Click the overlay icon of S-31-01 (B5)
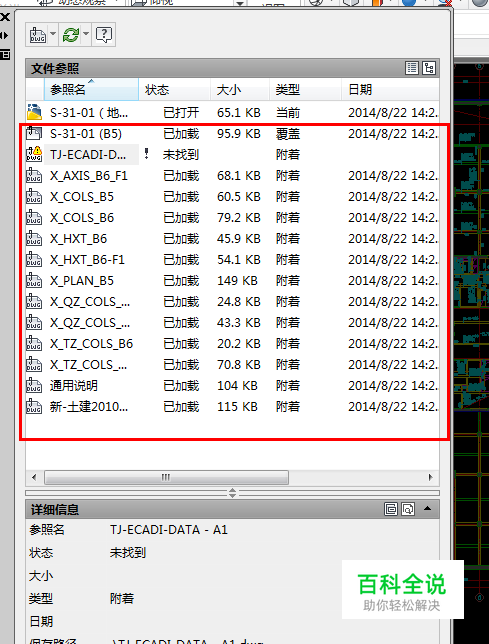The image size is (489, 644). 34,133
